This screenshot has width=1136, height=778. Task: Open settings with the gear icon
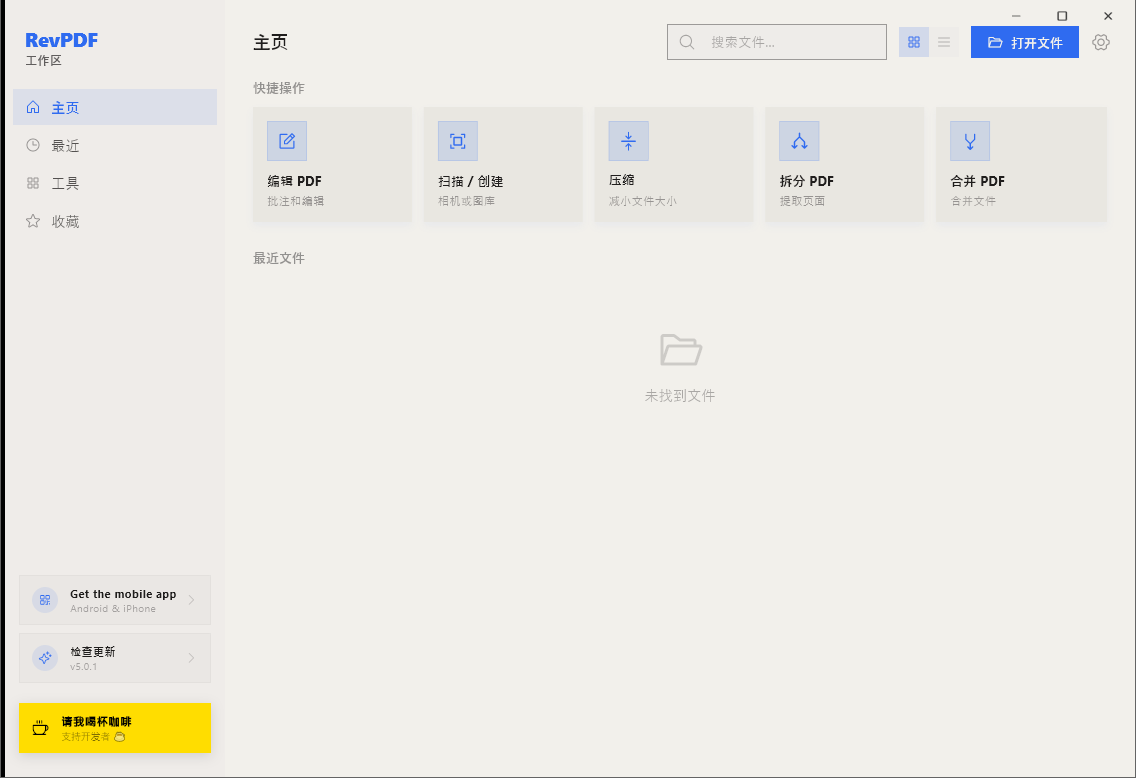coord(1101,42)
